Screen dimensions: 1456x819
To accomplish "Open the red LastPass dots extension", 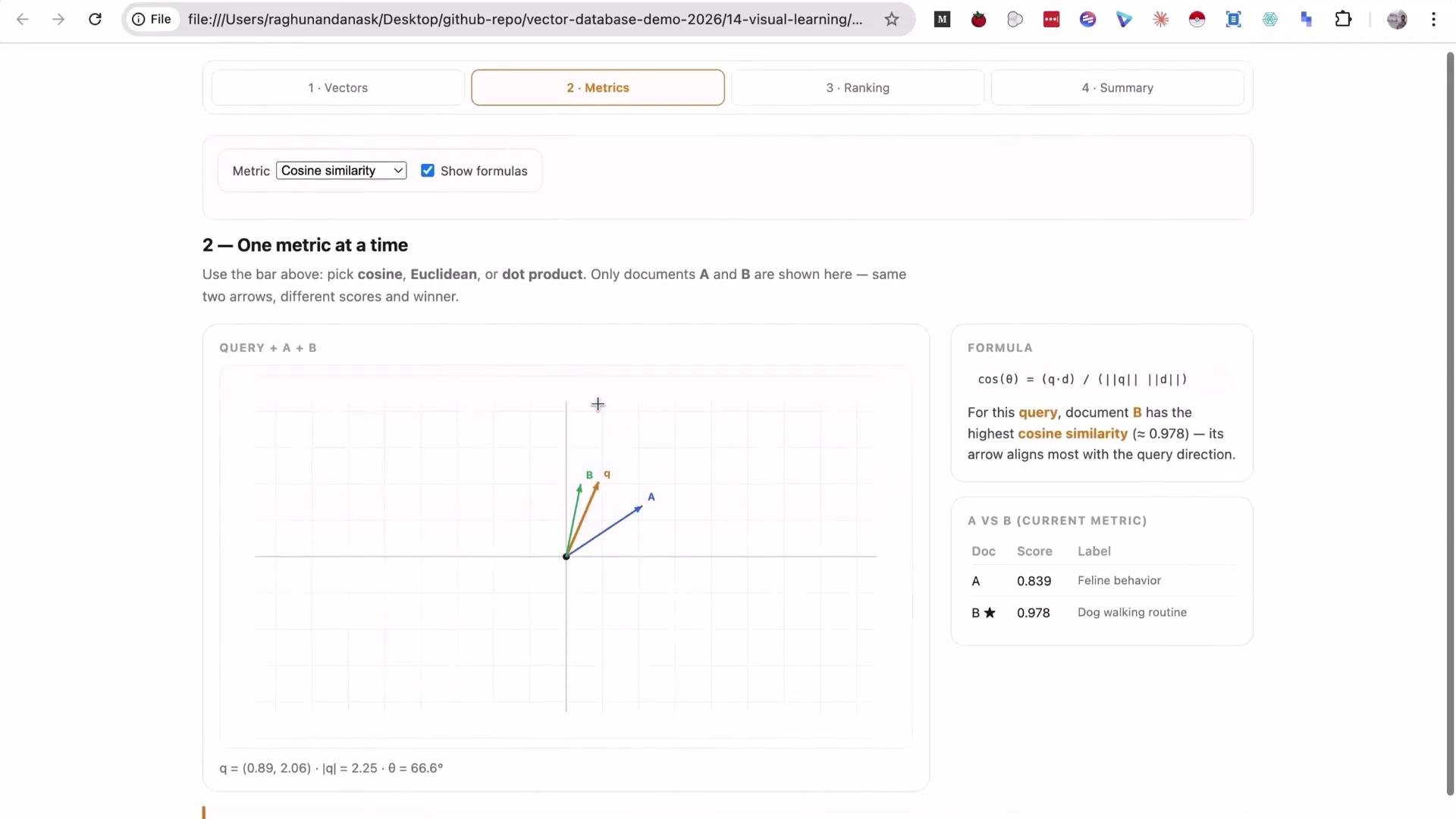I will [1051, 20].
